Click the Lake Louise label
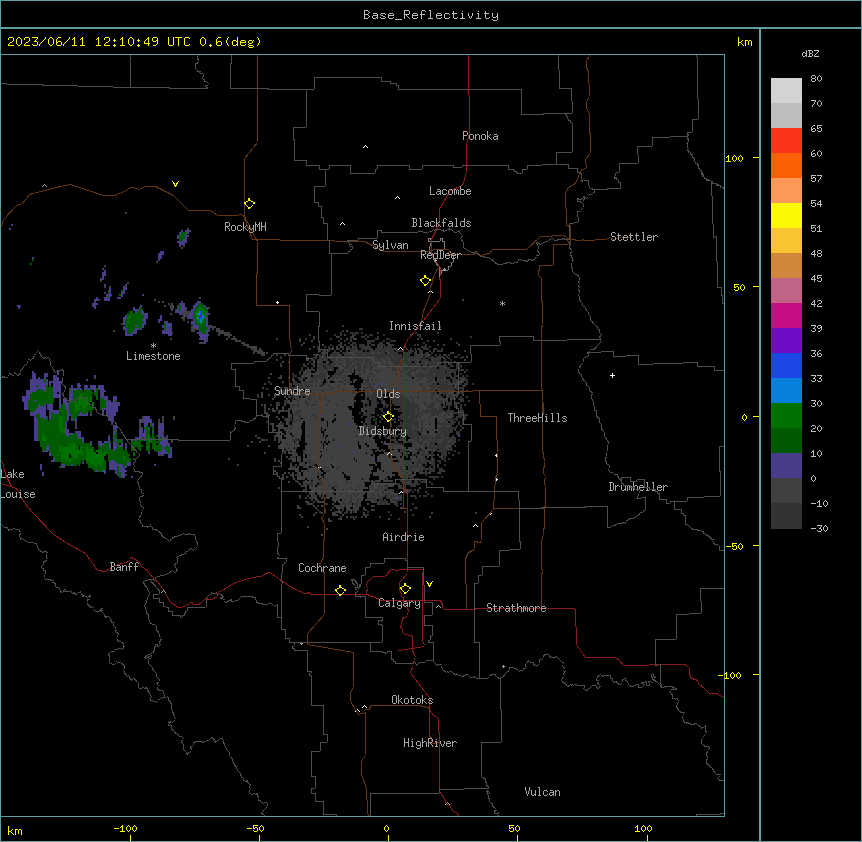This screenshot has height=842, width=862. (18, 484)
